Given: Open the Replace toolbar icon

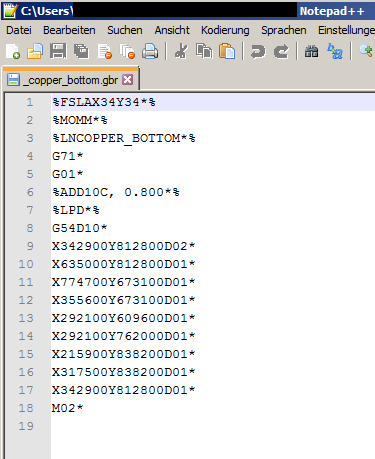Looking at the screenshot, I should (x=335, y=52).
